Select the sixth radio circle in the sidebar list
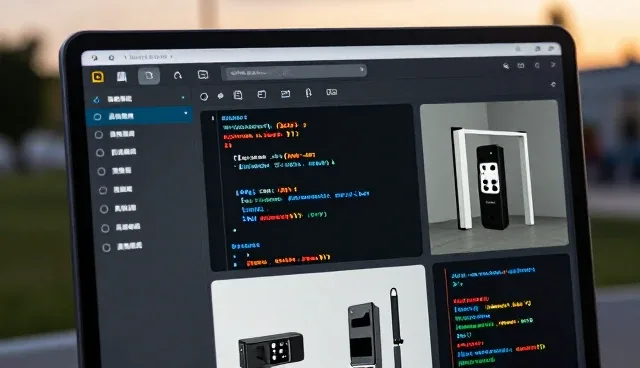The height and width of the screenshot is (368, 640). 104,209
